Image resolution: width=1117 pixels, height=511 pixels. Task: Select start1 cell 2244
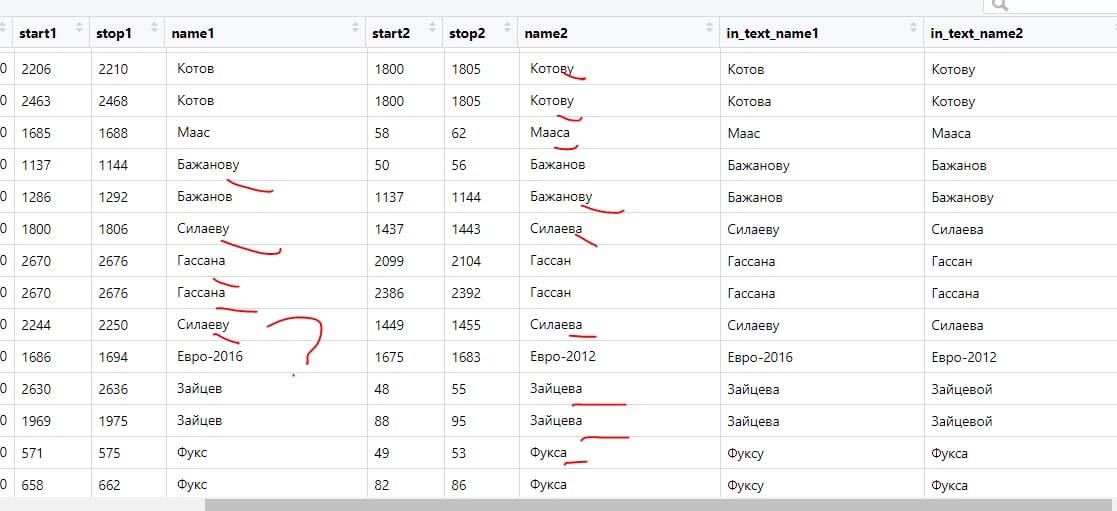pos(36,325)
